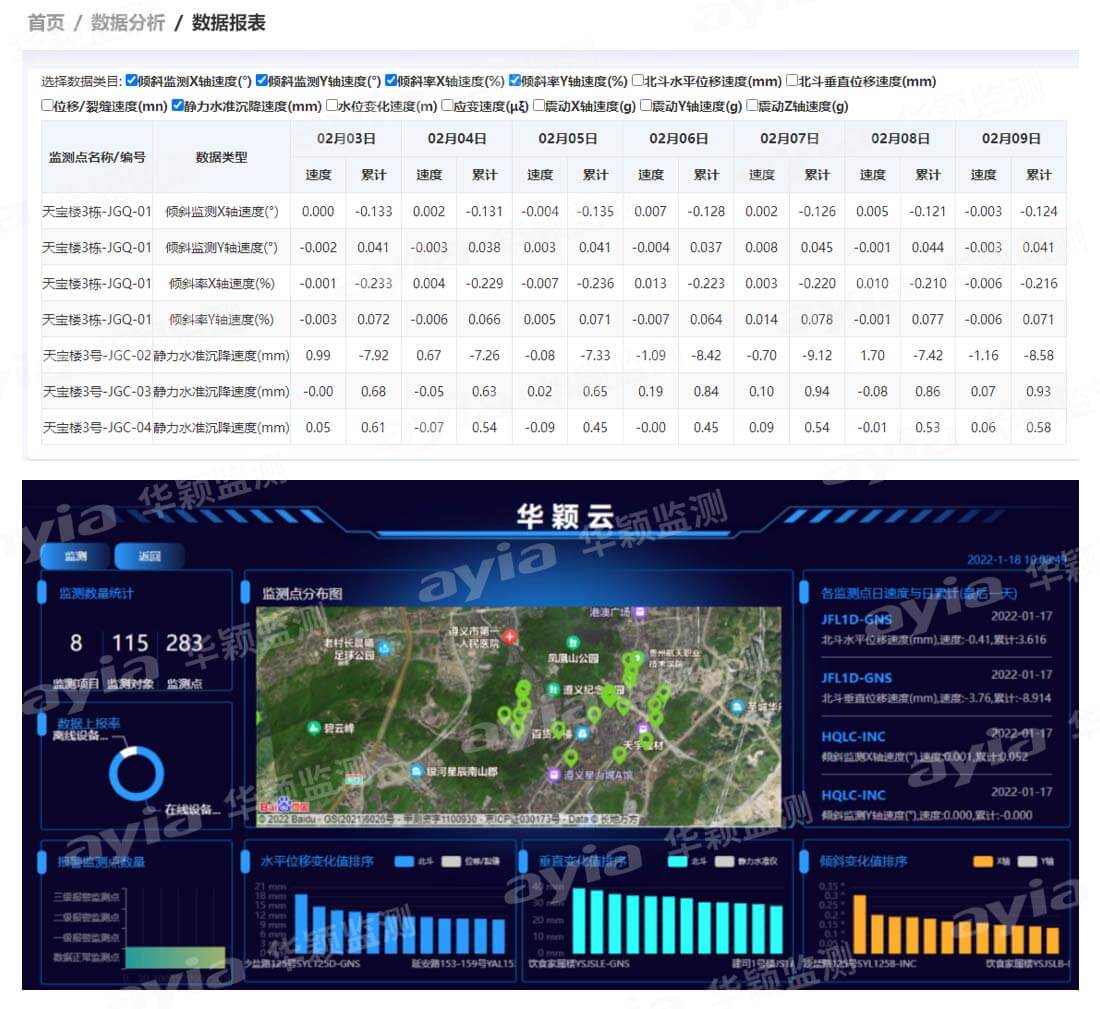This screenshot has width=1100, height=1009.
Task: Click the 碧云峰 peak marker on the map
Action: click(x=314, y=728)
